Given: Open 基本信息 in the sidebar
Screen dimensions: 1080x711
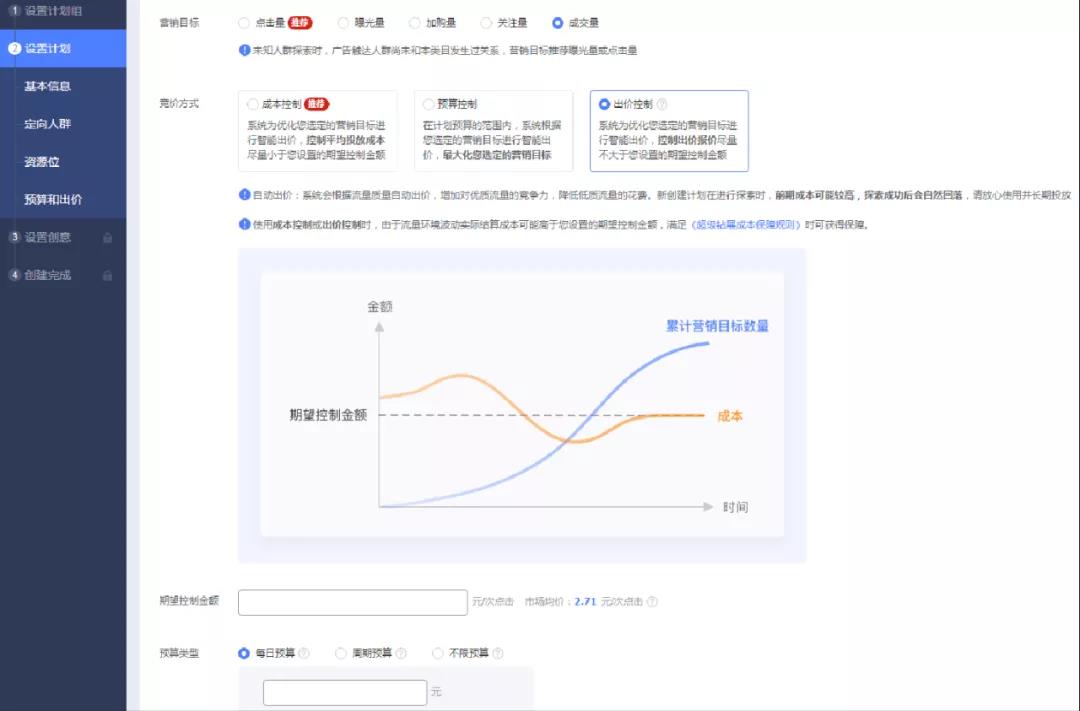Looking at the screenshot, I should click(x=48, y=86).
